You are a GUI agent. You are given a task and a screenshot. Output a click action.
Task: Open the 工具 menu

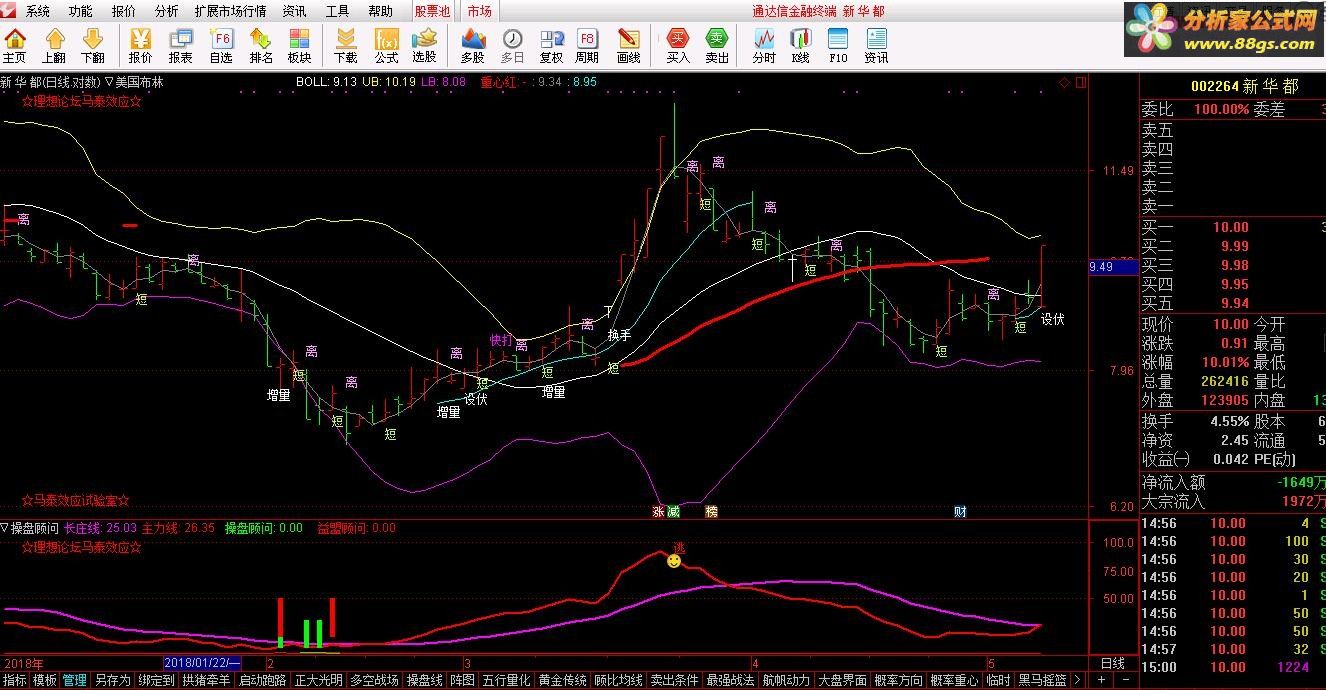coord(337,12)
